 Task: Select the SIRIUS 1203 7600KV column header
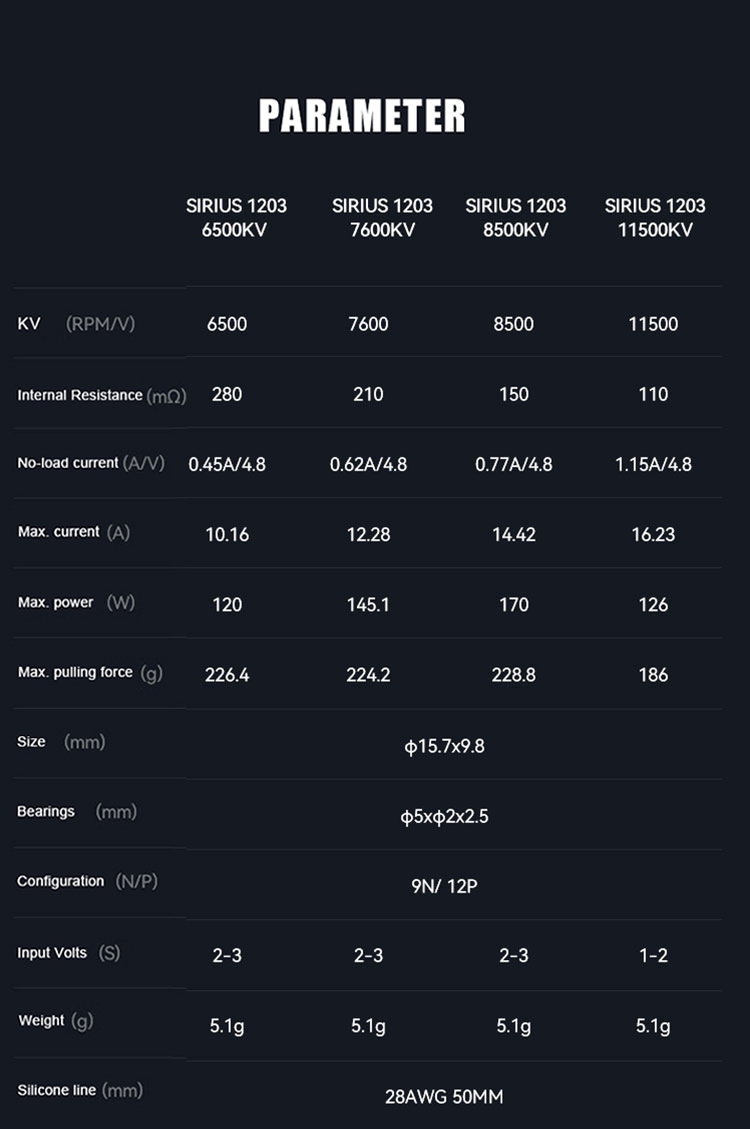point(382,217)
